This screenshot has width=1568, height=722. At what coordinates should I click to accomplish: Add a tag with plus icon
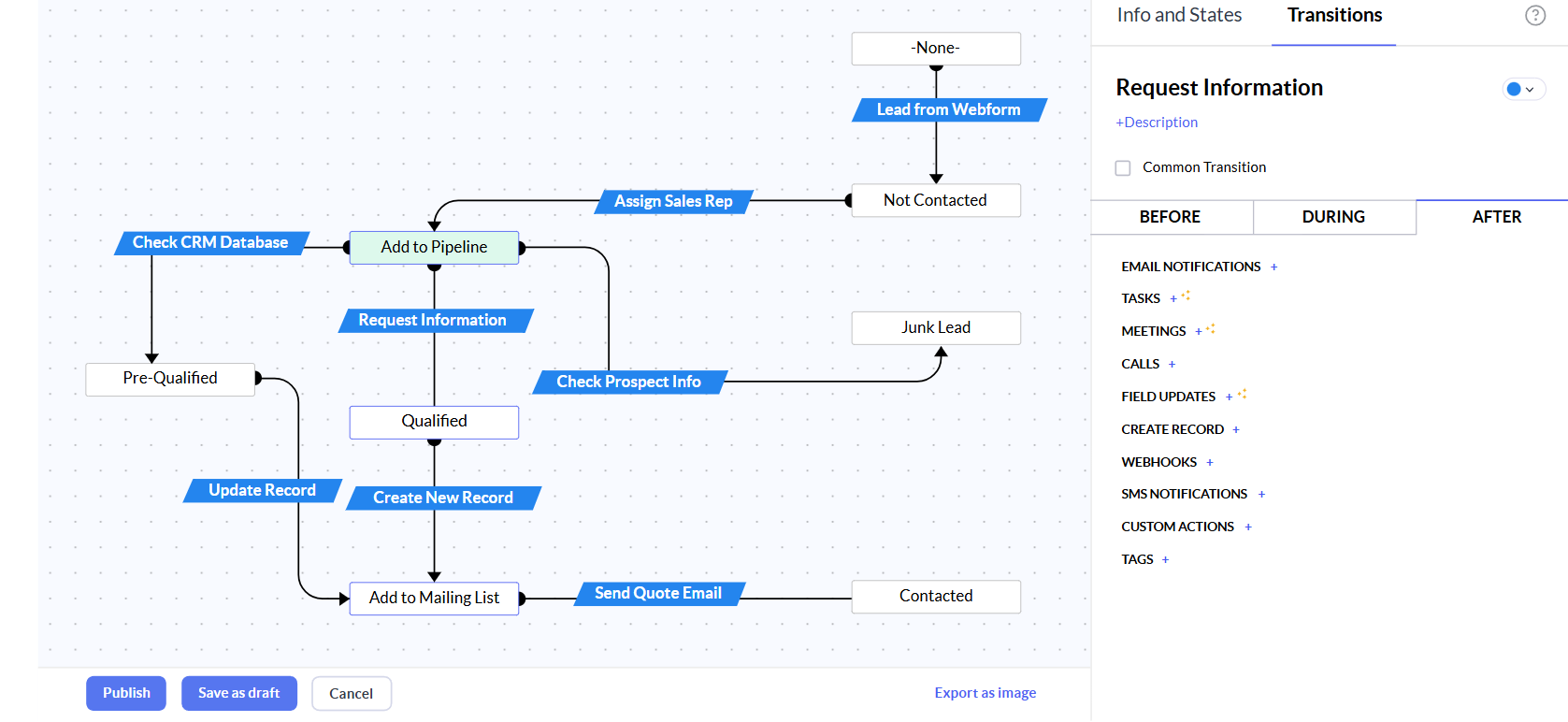pos(1165,560)
